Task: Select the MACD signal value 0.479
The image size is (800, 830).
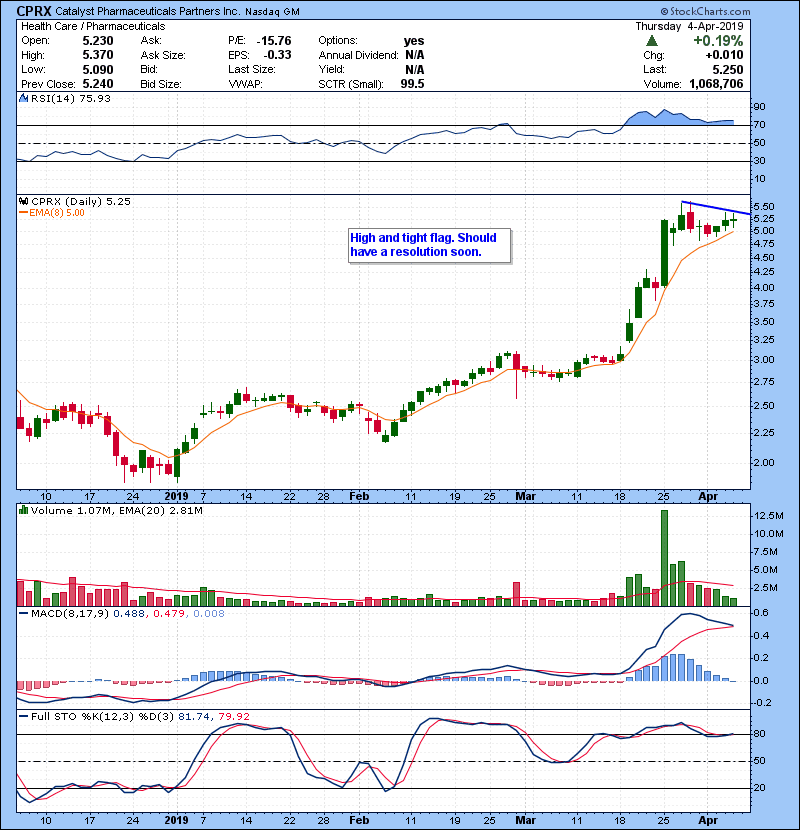Action: [x=169, y=614]
